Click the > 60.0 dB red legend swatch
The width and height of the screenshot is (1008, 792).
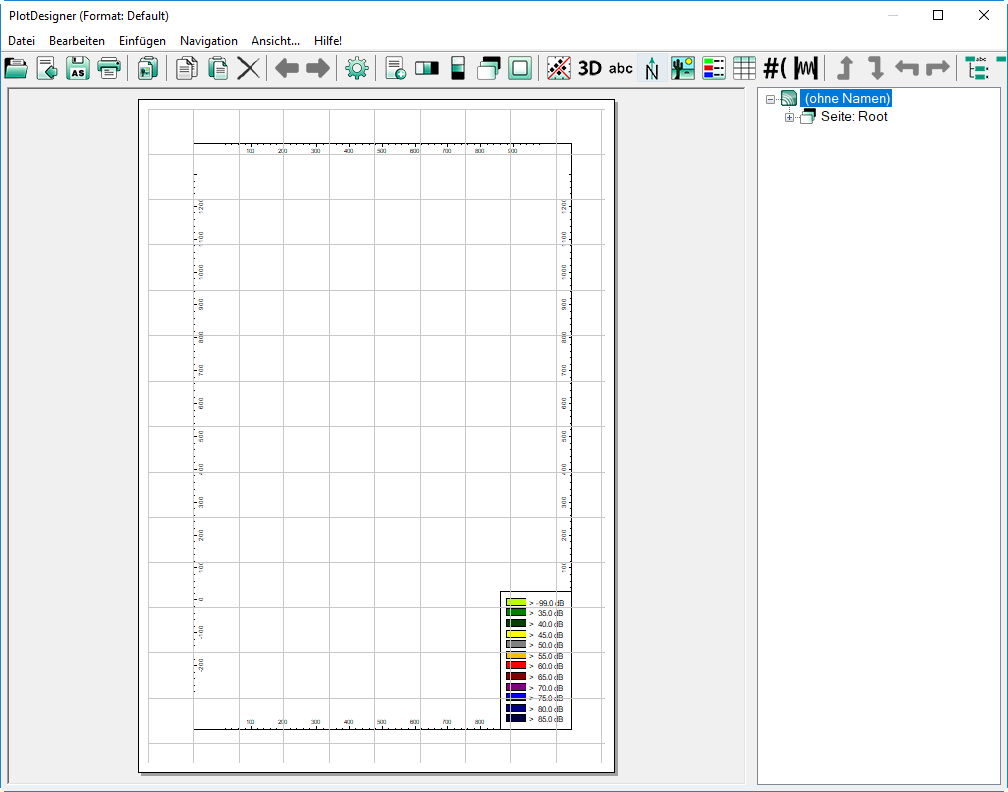coord(516,665)
